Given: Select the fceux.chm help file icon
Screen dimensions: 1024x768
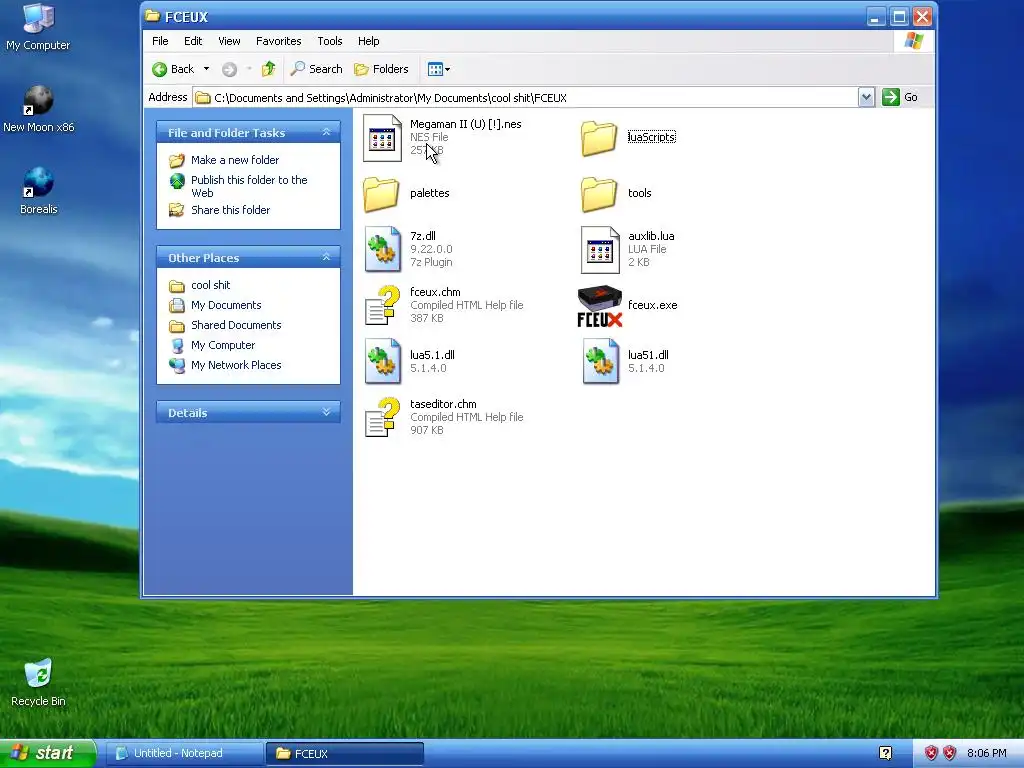Looking at the screenshot, I should coord(383,305).
